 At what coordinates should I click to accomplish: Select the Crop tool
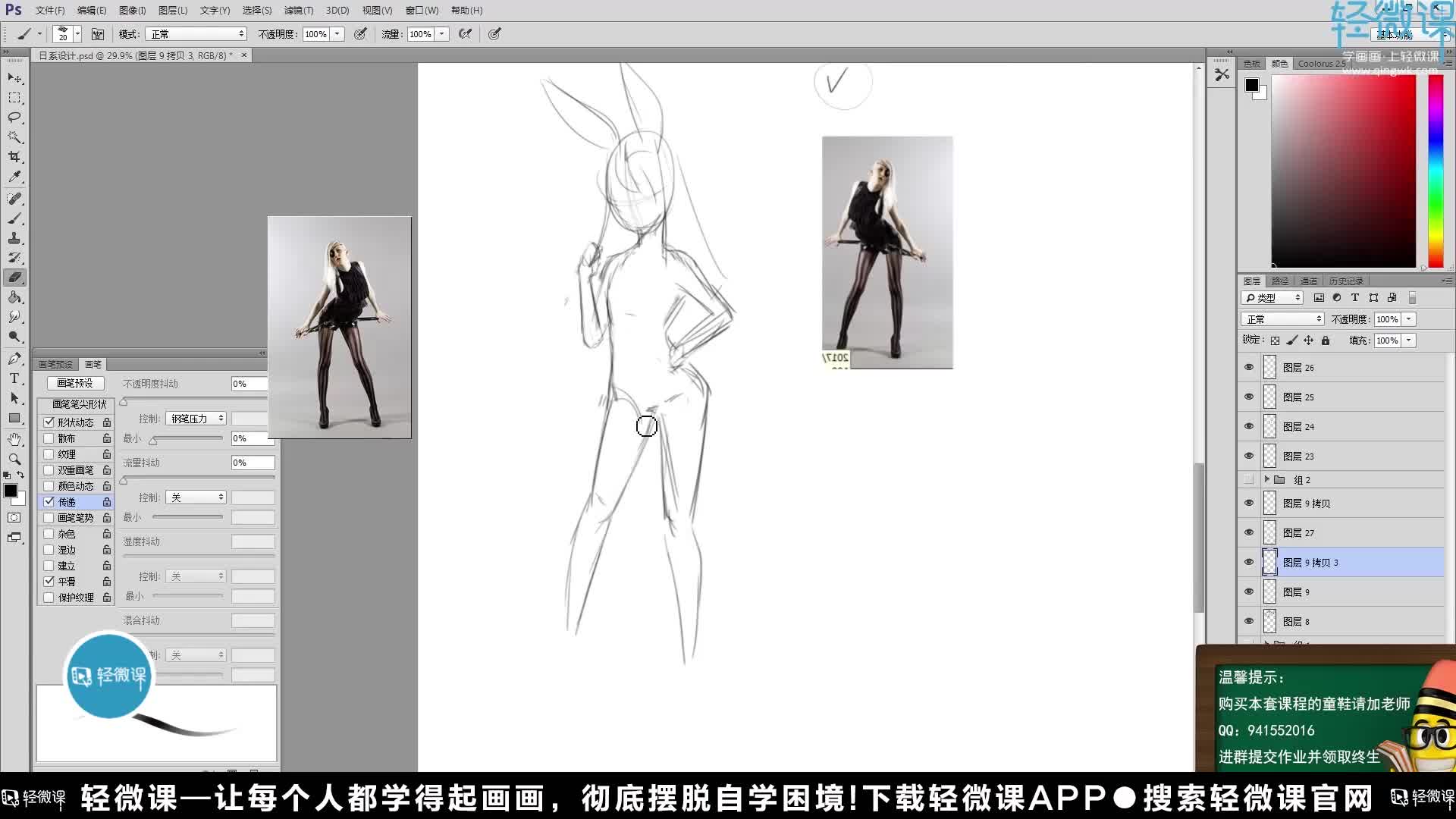(x=15, y=157)
